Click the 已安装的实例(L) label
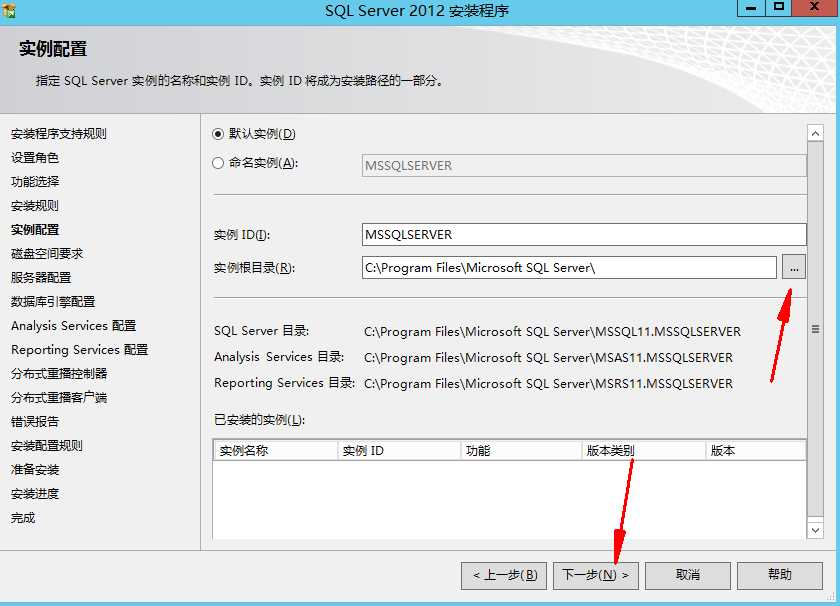This screenshot has width=840, height=606. click(x=259, y=420)
